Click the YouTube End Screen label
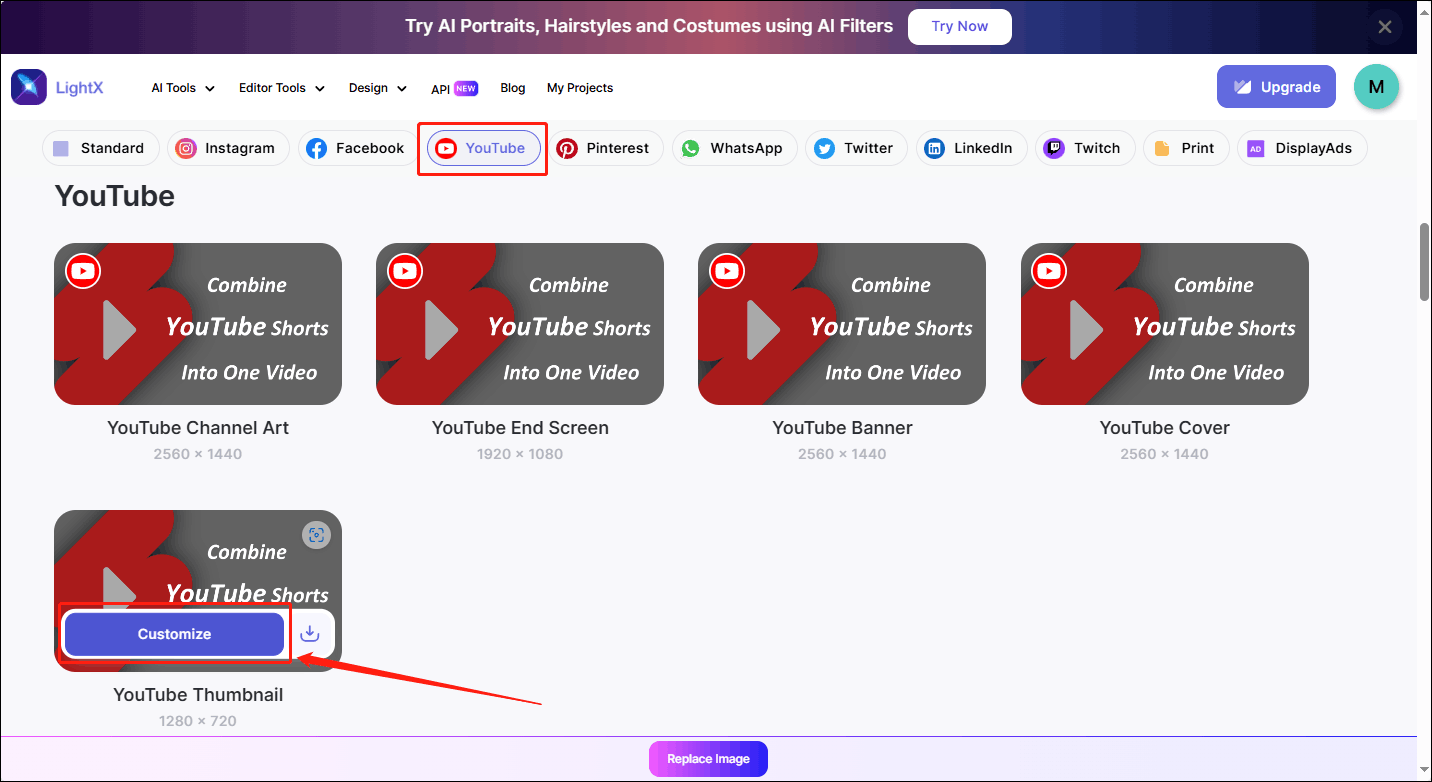This screenshot has height=782, width=1432. tap(520, 427)
